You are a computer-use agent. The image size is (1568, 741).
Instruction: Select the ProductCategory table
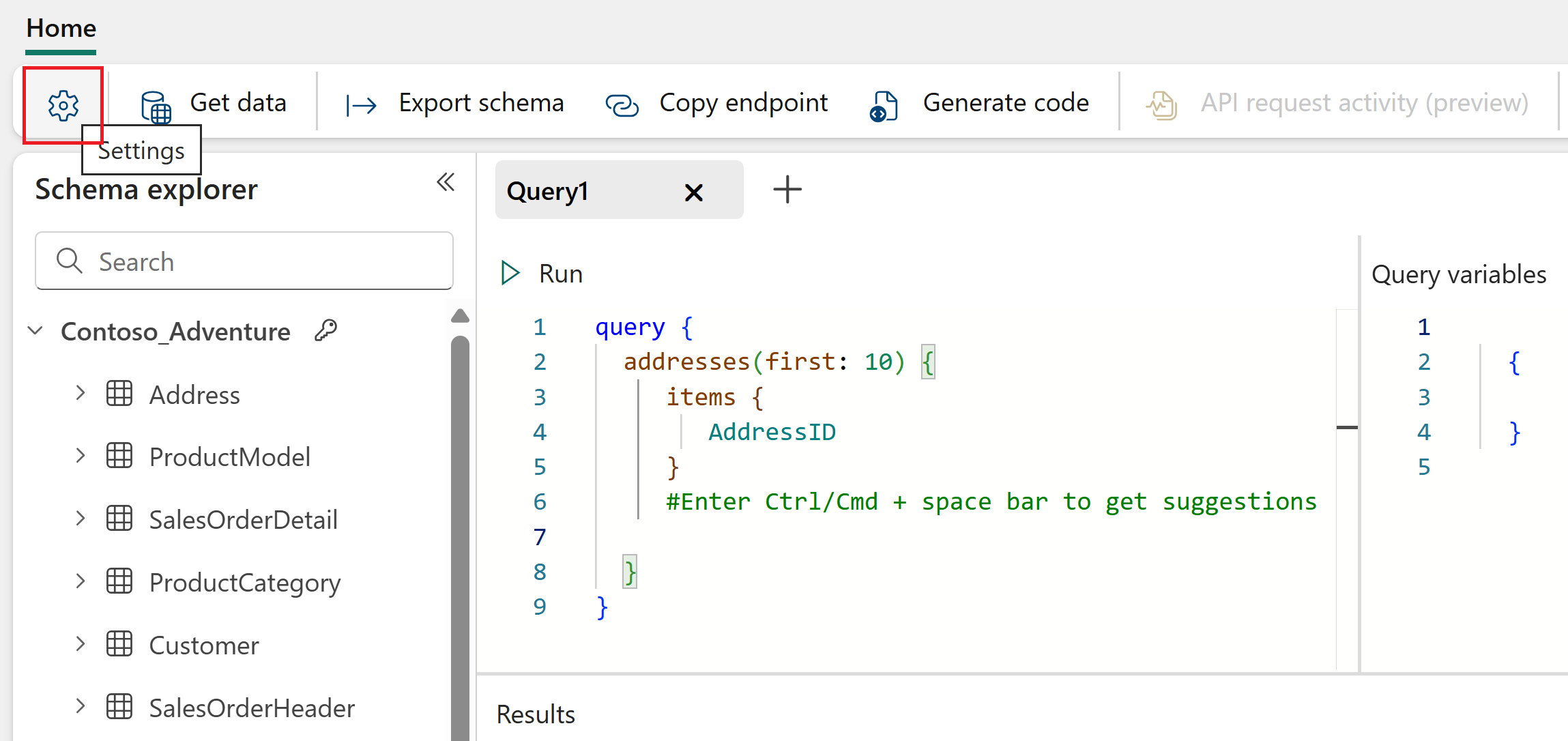tap(244, 582)
